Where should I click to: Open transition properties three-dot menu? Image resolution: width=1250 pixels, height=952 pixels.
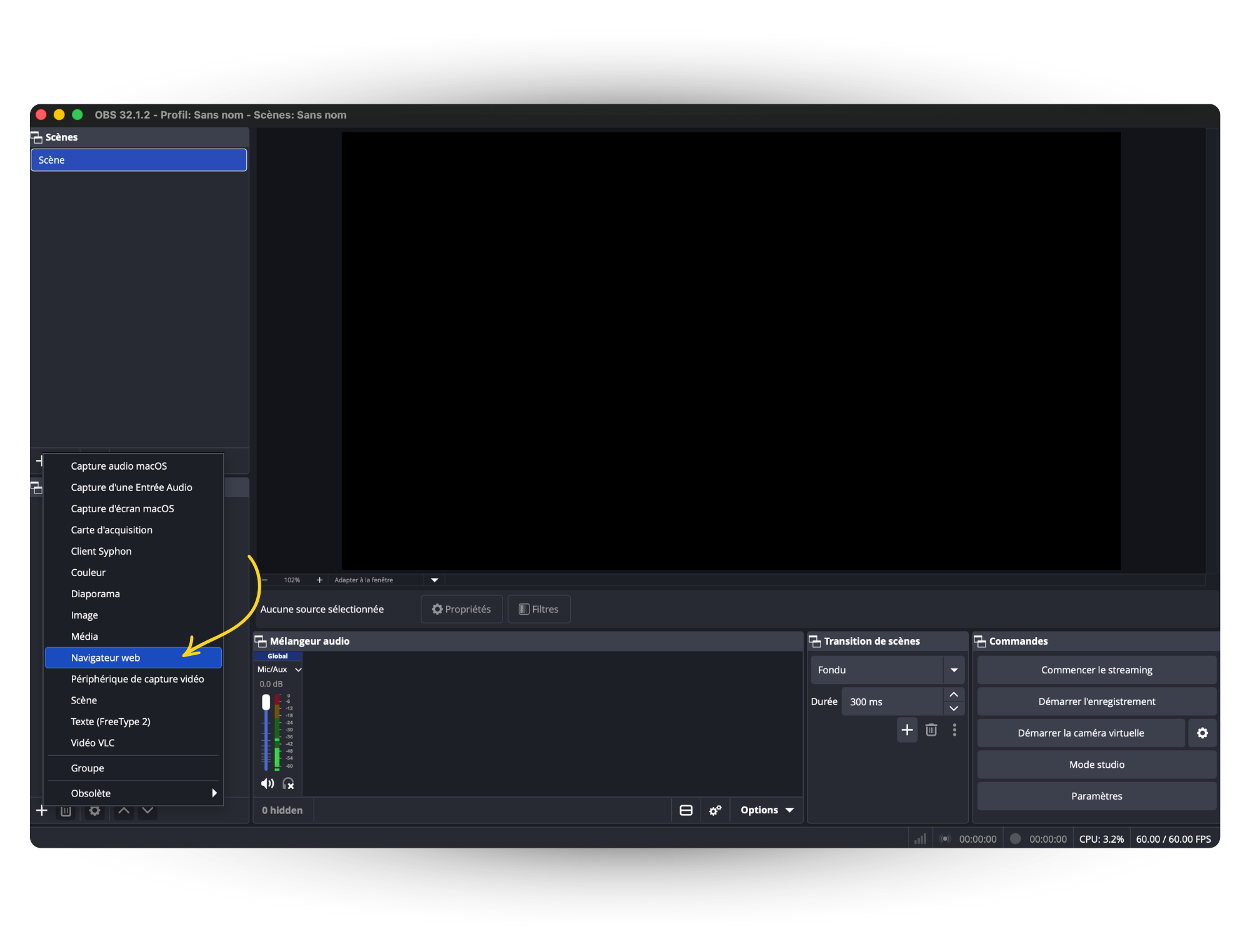954,730
